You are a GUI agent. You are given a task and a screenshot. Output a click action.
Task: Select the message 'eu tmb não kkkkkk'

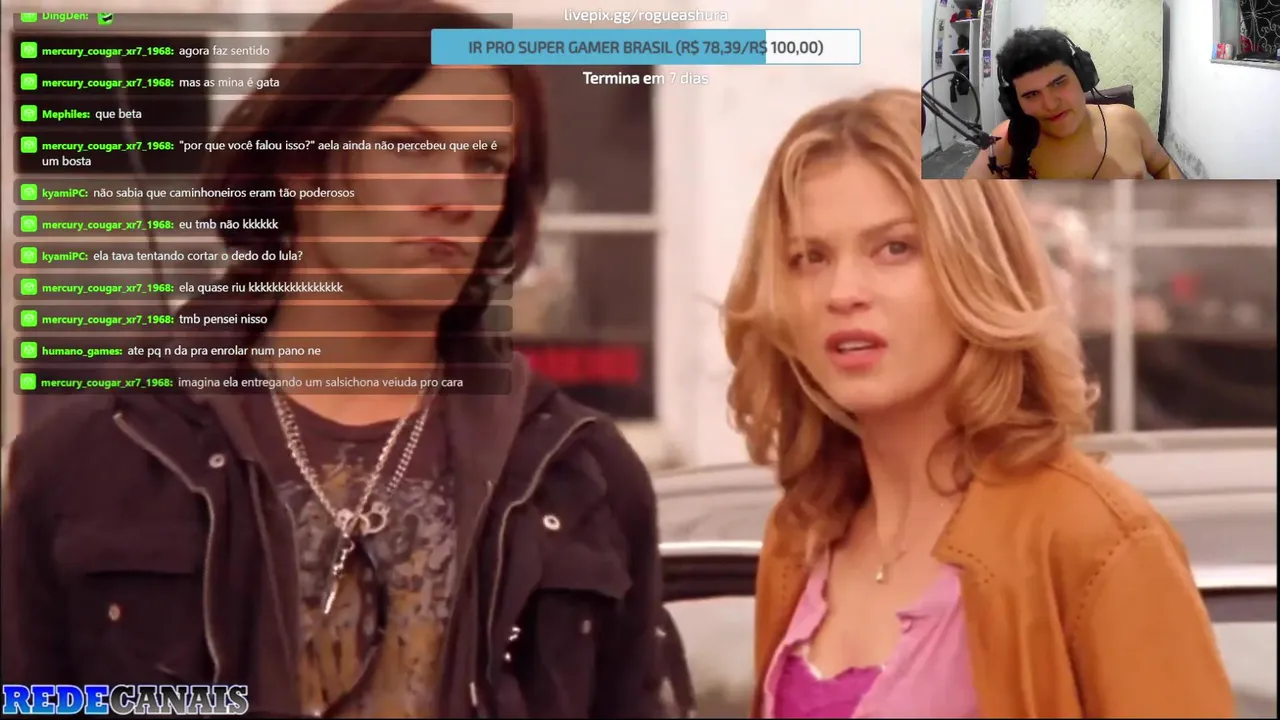229,224
